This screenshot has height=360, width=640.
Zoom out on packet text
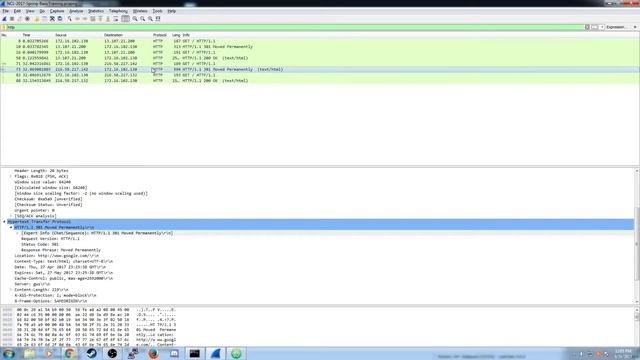point(142,19)
